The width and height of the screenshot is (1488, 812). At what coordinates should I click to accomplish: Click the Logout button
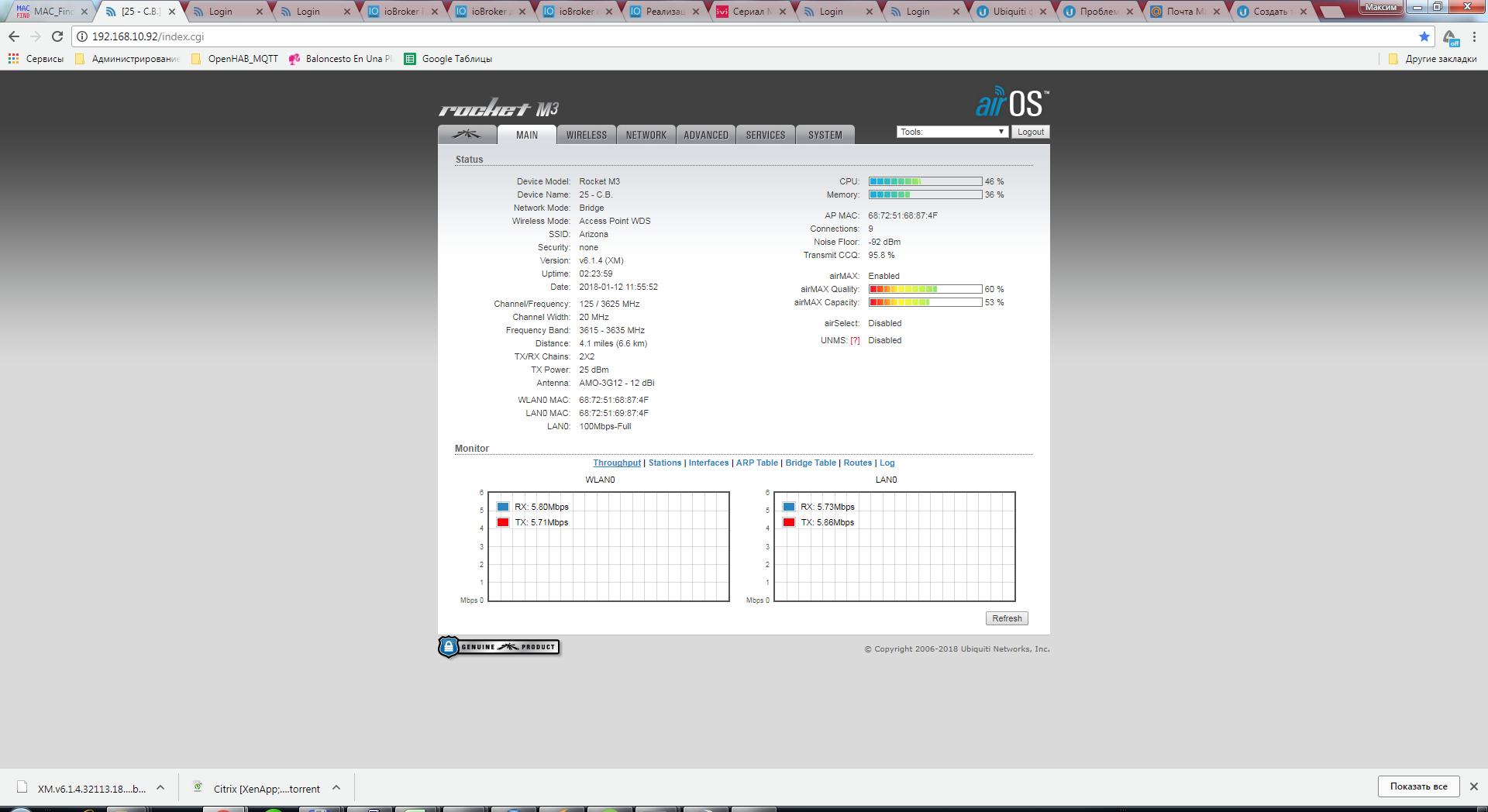coord(1031,132)
